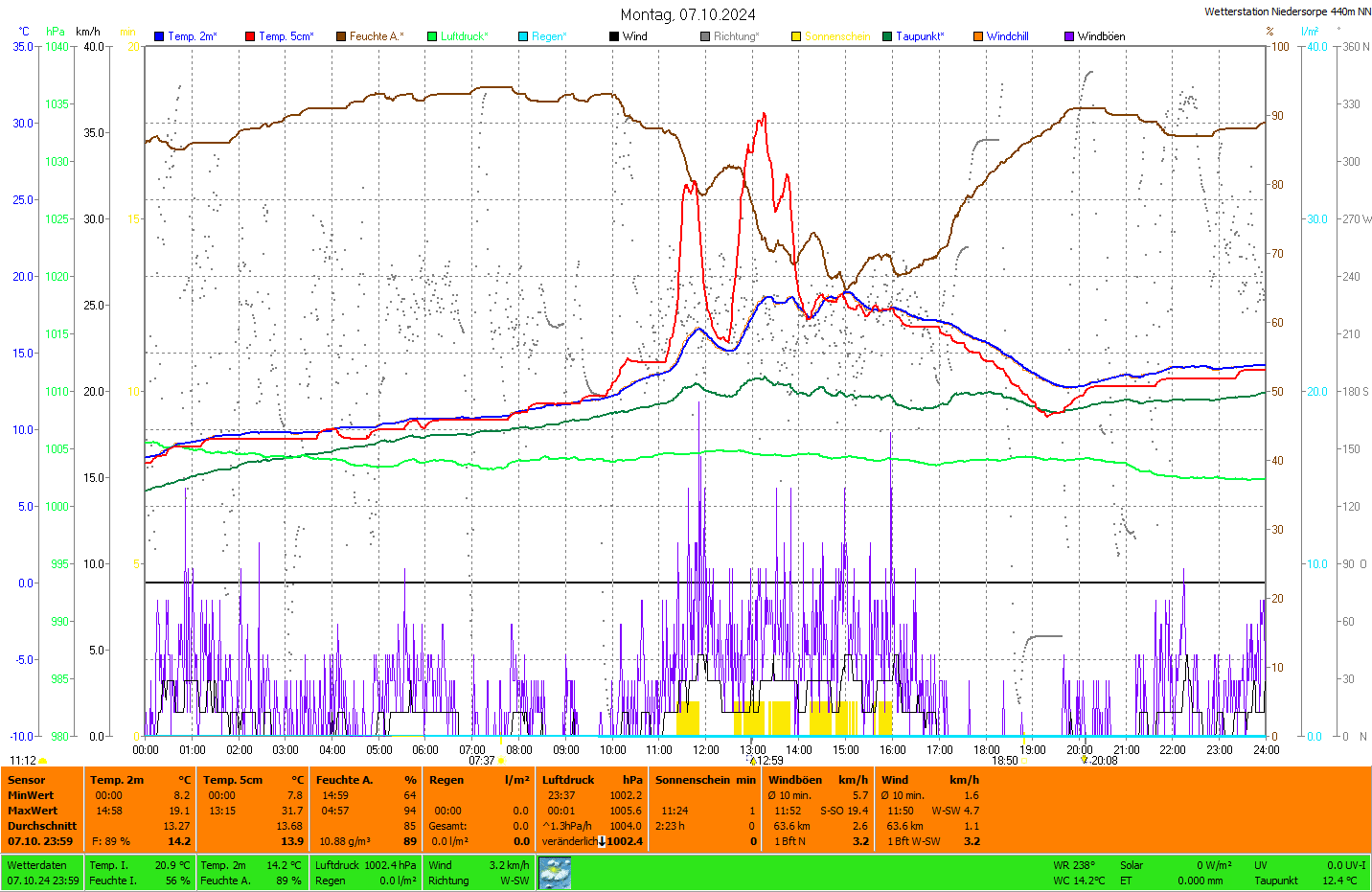Click the yellow icon beside 11:12

[x=43, y=761]
